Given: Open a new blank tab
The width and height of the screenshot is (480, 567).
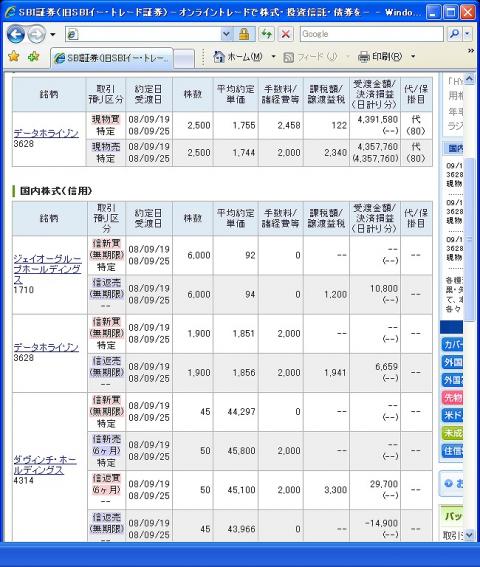Looking at the screenshot, I should coord(184,58).
